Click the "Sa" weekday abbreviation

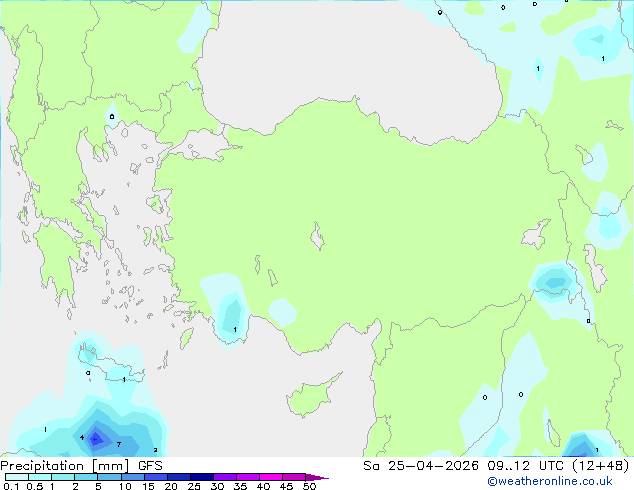click(x=371, y=466)
